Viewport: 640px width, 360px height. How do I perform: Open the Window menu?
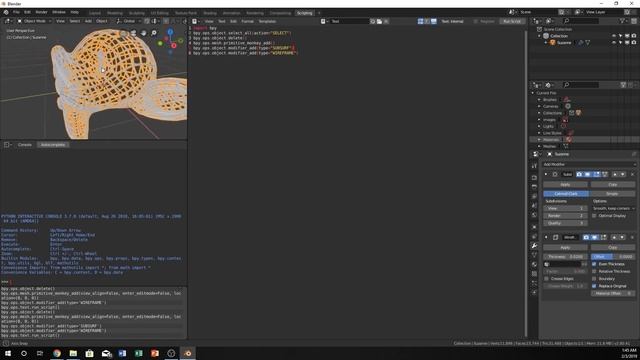[59, 12]
